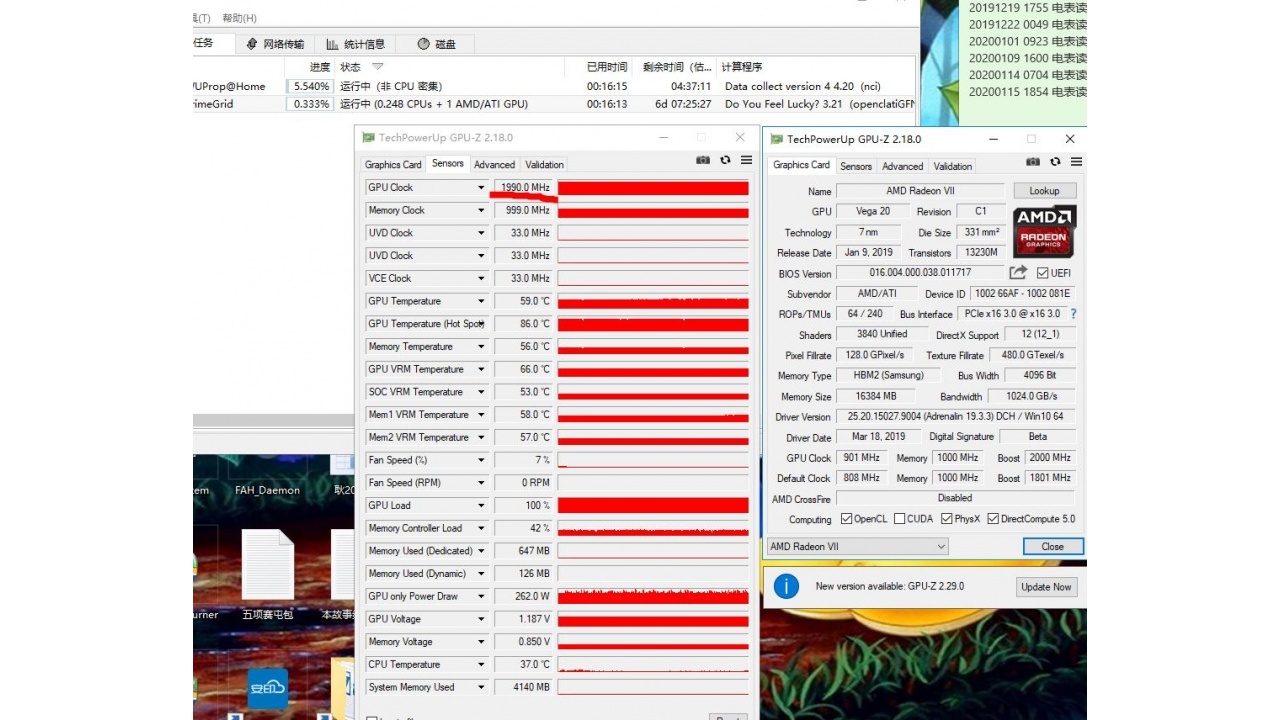
Task: Click the 1990.0 MHz GPU Clock value
Action: tap(524, 188)
